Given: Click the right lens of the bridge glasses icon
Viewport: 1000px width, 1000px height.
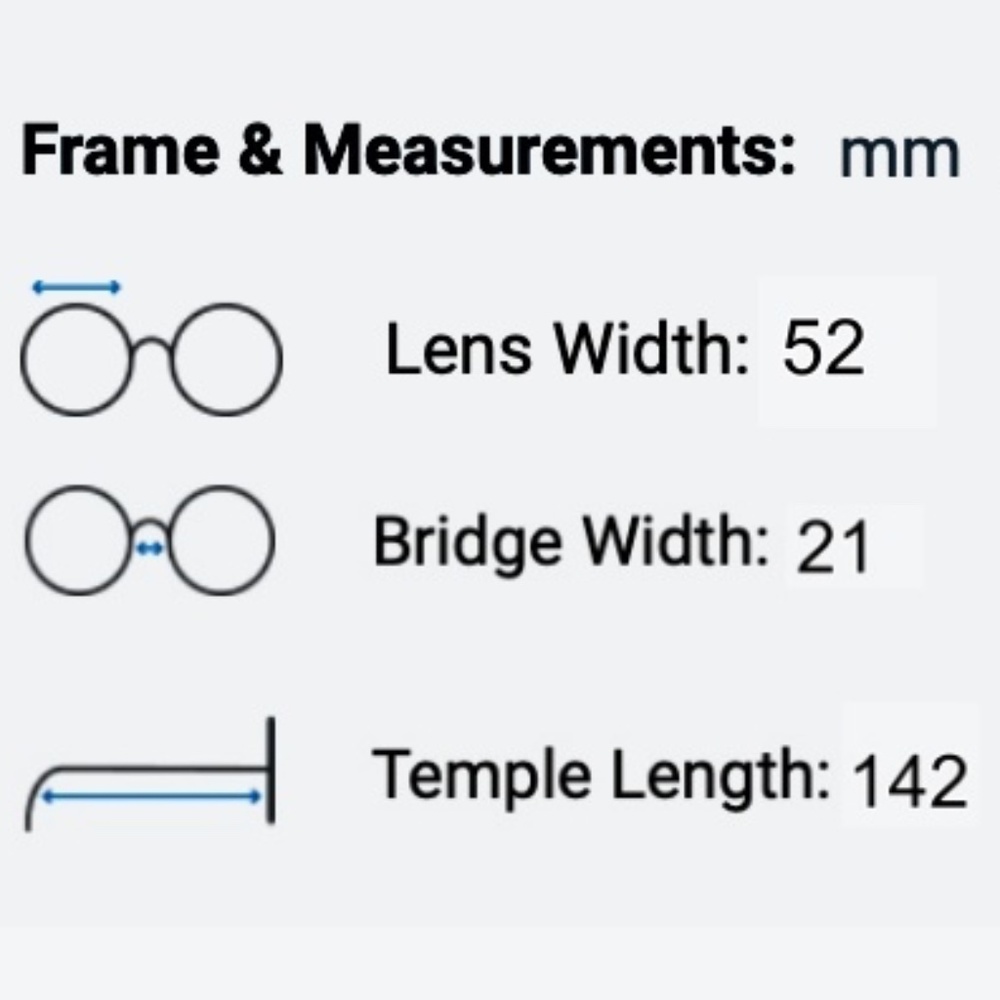Looking at the screenshot, I should pos(221,540).
